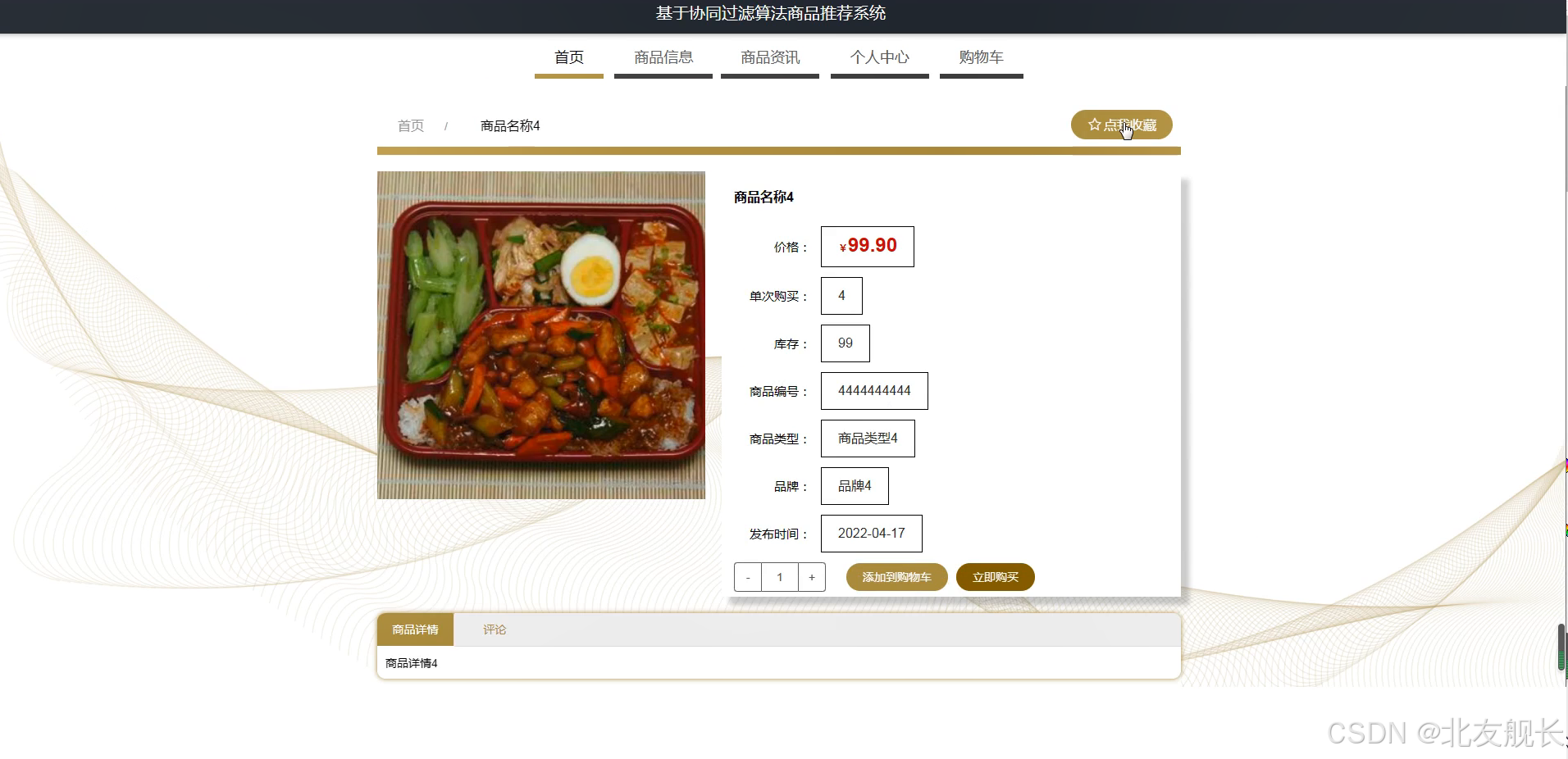This screenshot has height=759, width=1568.
Task: Click the 品牌4 brand field
Action: [855, 485]
